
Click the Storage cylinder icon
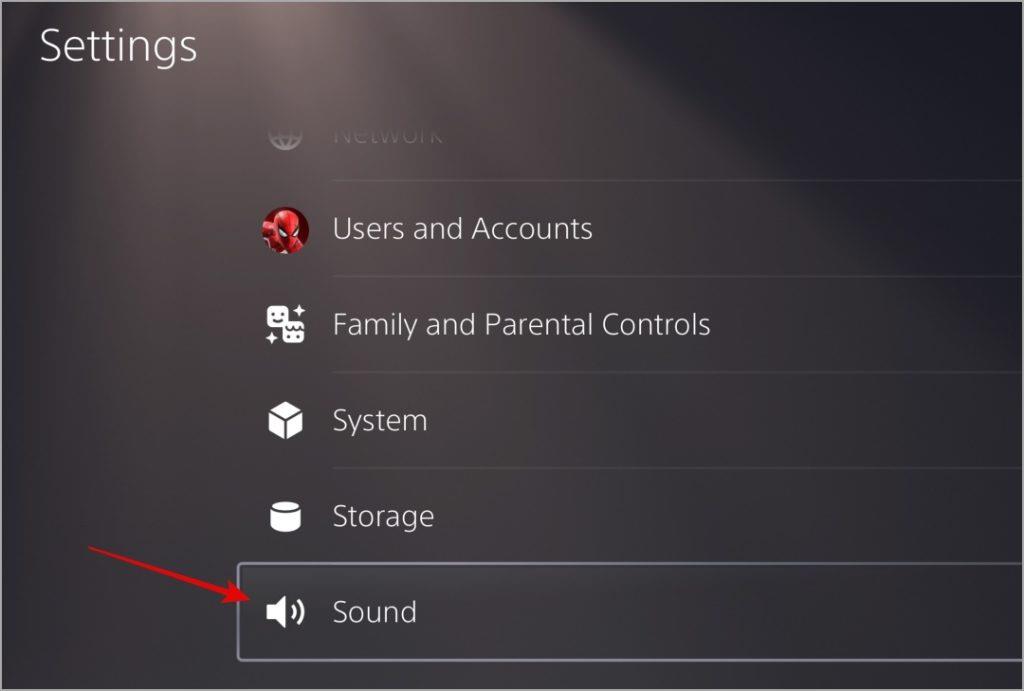pos(285,516)
